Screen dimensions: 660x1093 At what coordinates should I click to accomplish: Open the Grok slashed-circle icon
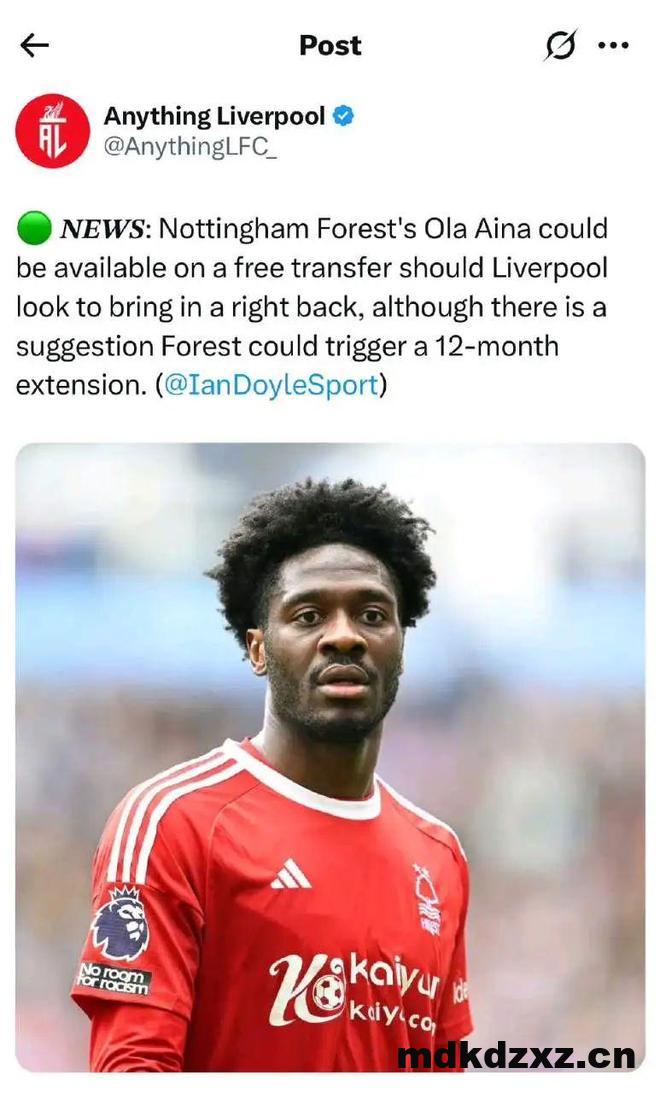[x=560, y=46]
